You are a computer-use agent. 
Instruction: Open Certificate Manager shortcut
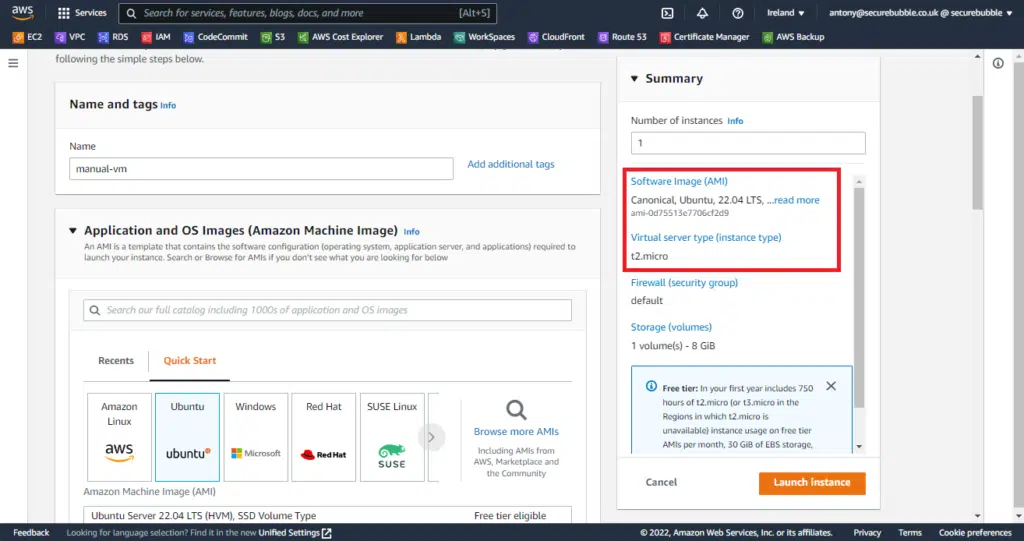705,37
